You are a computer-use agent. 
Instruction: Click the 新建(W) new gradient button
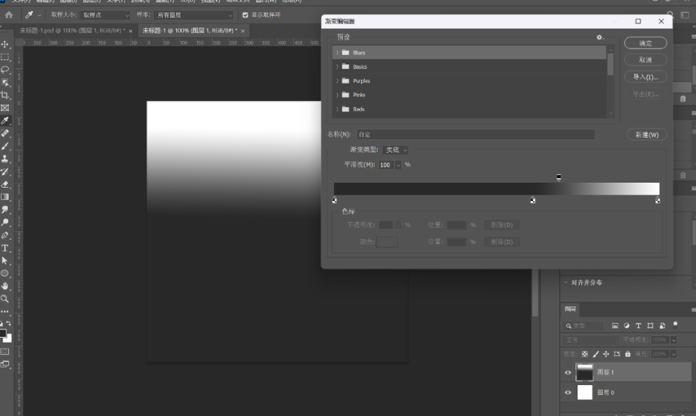[x=646, y=134]
